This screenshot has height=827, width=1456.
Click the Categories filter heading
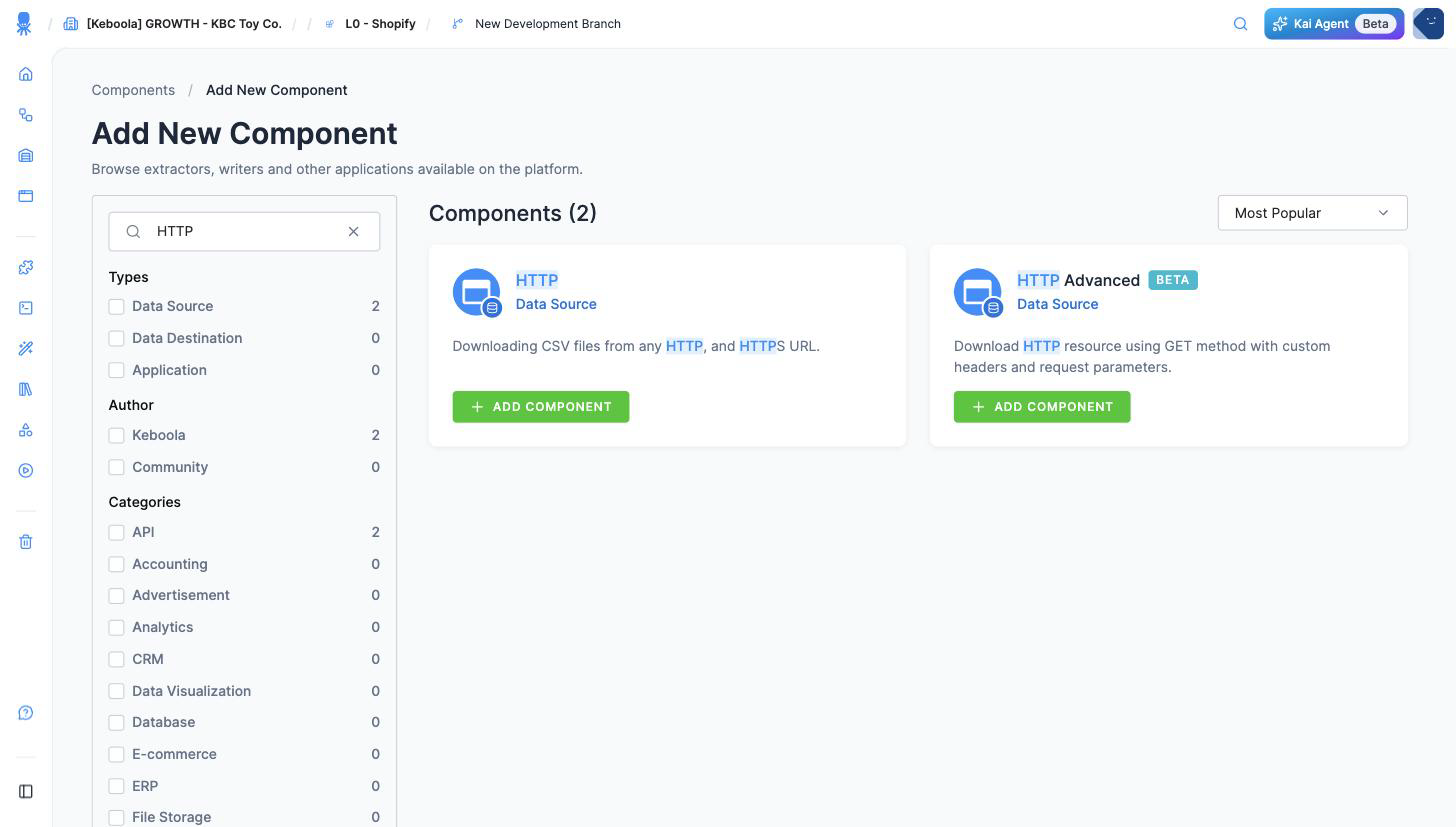click(x=145, y=502)
